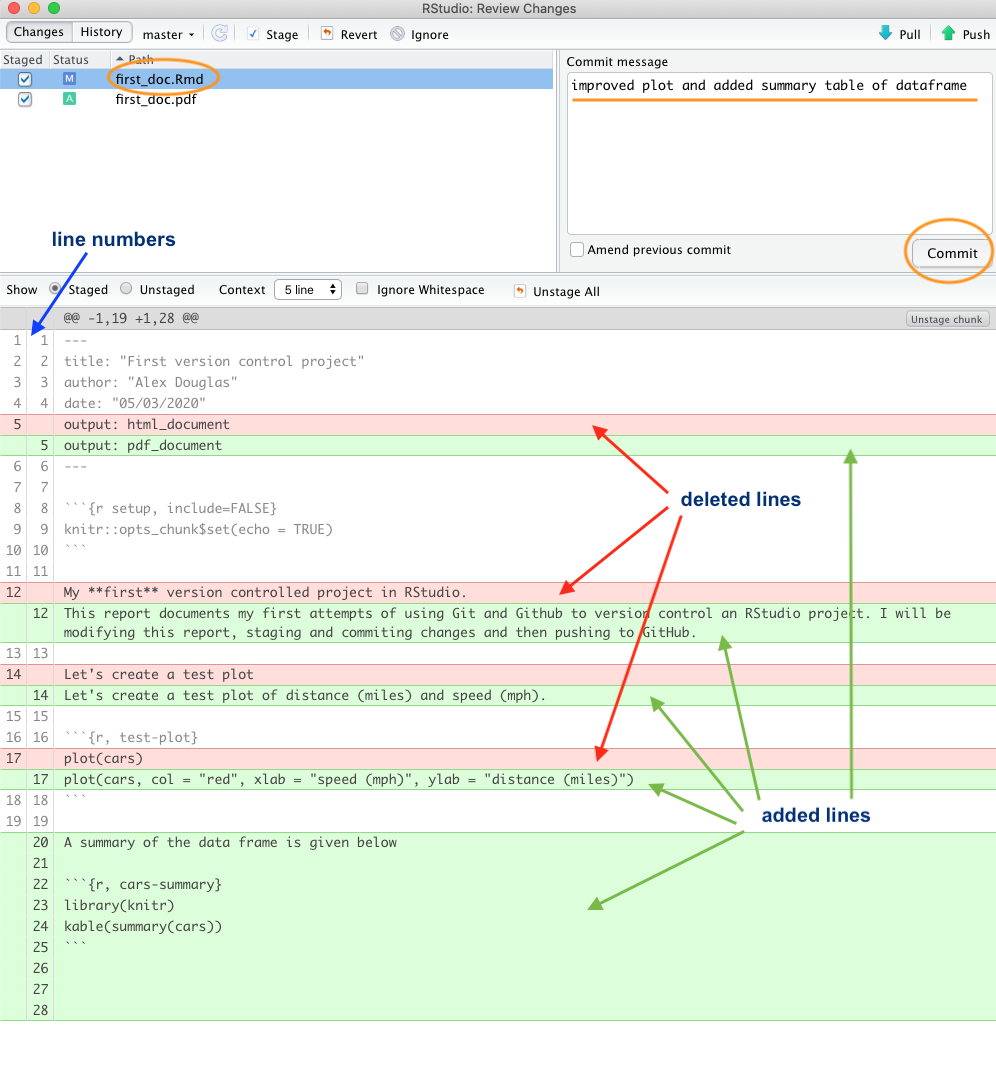Click the Unstage All icon
The height and width of the screenshot is (1075, 996).
pos(519,291)
